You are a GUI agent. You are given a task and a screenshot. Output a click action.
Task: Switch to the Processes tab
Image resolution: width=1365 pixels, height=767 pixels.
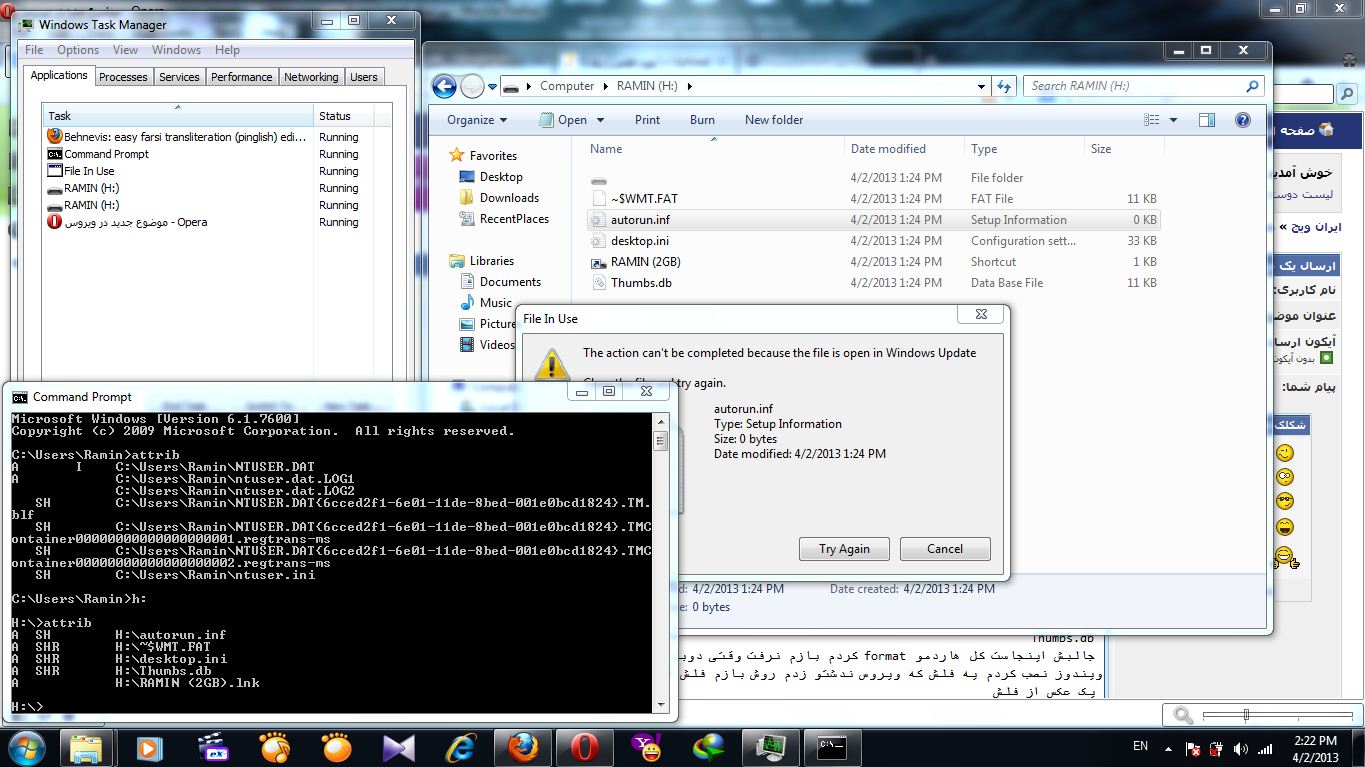123,77
